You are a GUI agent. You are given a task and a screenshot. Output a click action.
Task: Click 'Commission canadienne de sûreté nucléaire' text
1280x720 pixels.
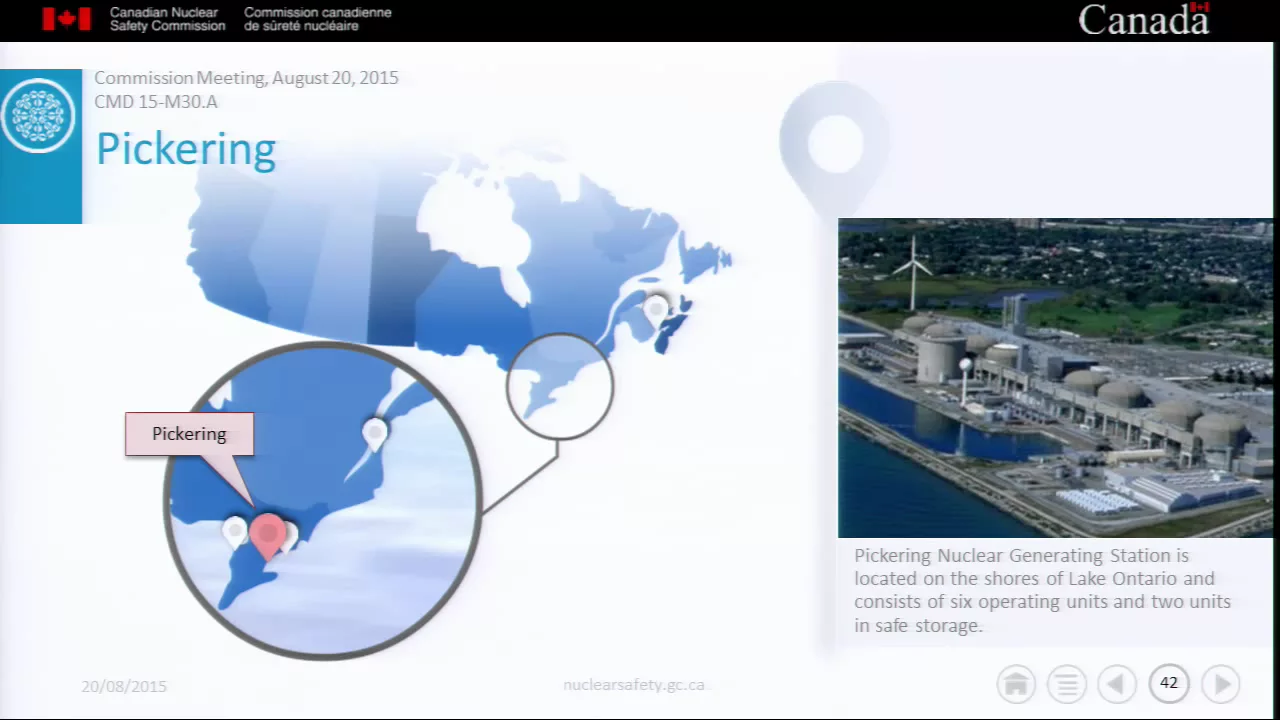(x=318, y=19)
